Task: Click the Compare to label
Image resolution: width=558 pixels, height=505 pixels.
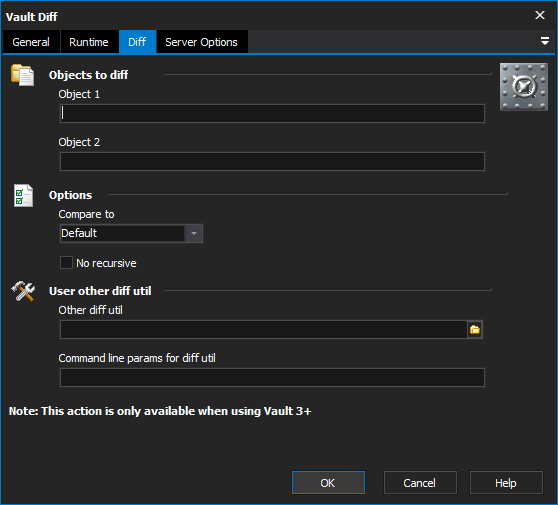Action: pyautogui.click(x=86, y=214)
